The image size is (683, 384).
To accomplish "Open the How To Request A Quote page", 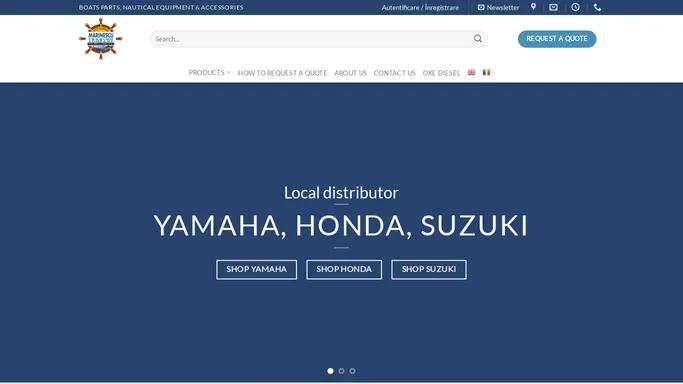I will (282, 73).
